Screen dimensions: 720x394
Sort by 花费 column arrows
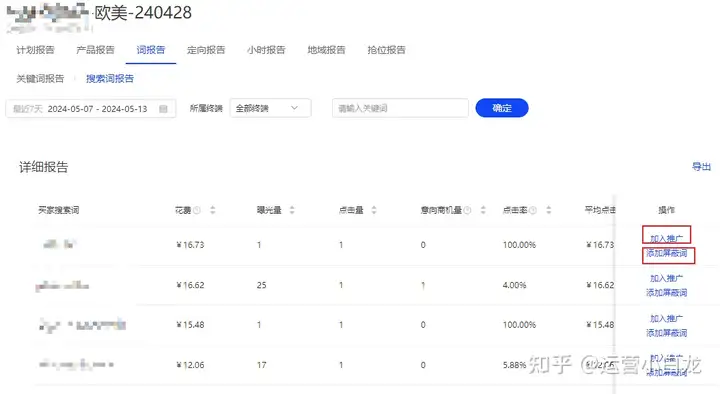click(213, 210)
